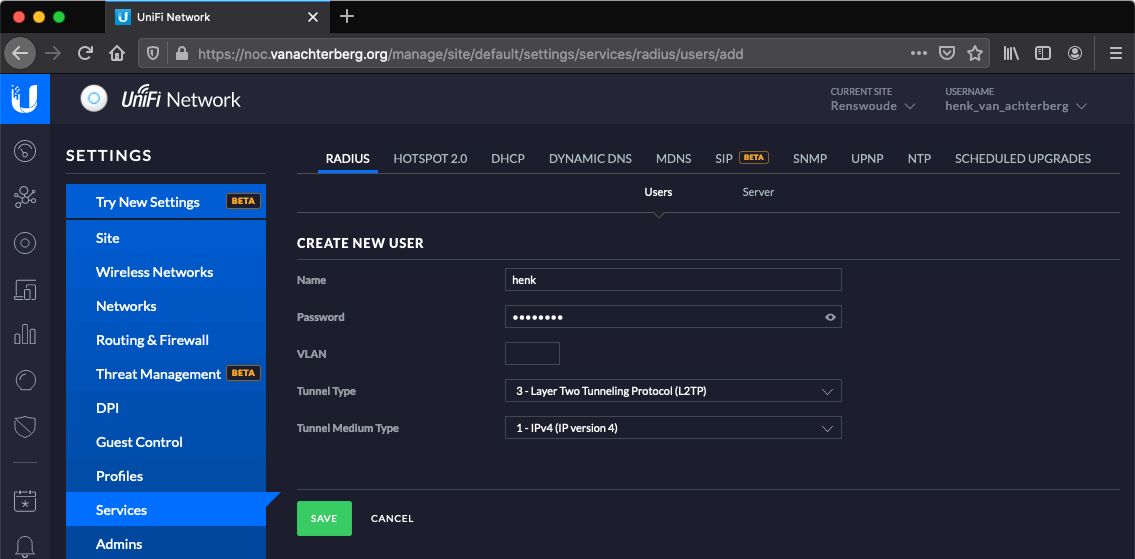Image resolution: width=1135 pixels, height=559 pixels.
Task: Open a new browser tab
Action: pyautogui.click(x=347, y=17)
